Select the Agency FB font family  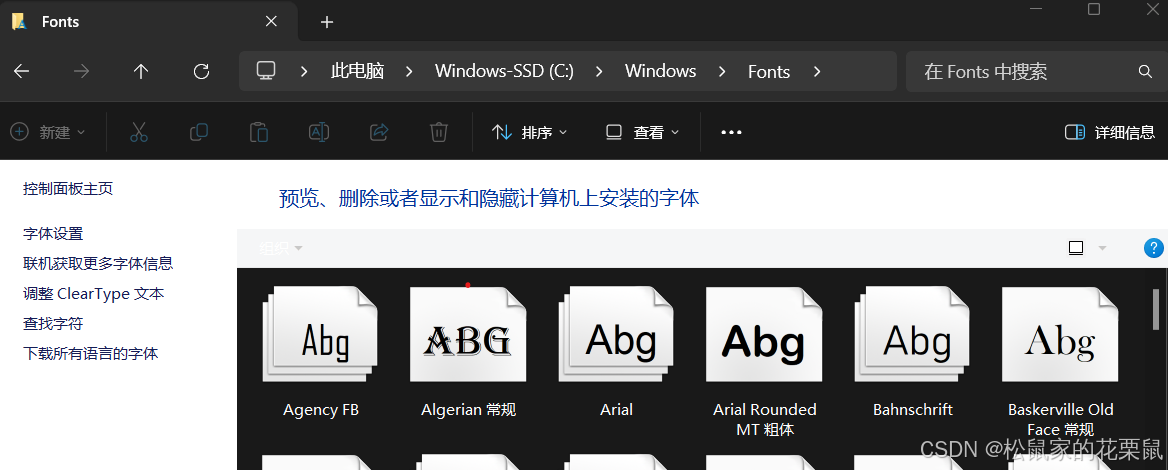coord(321,351)
